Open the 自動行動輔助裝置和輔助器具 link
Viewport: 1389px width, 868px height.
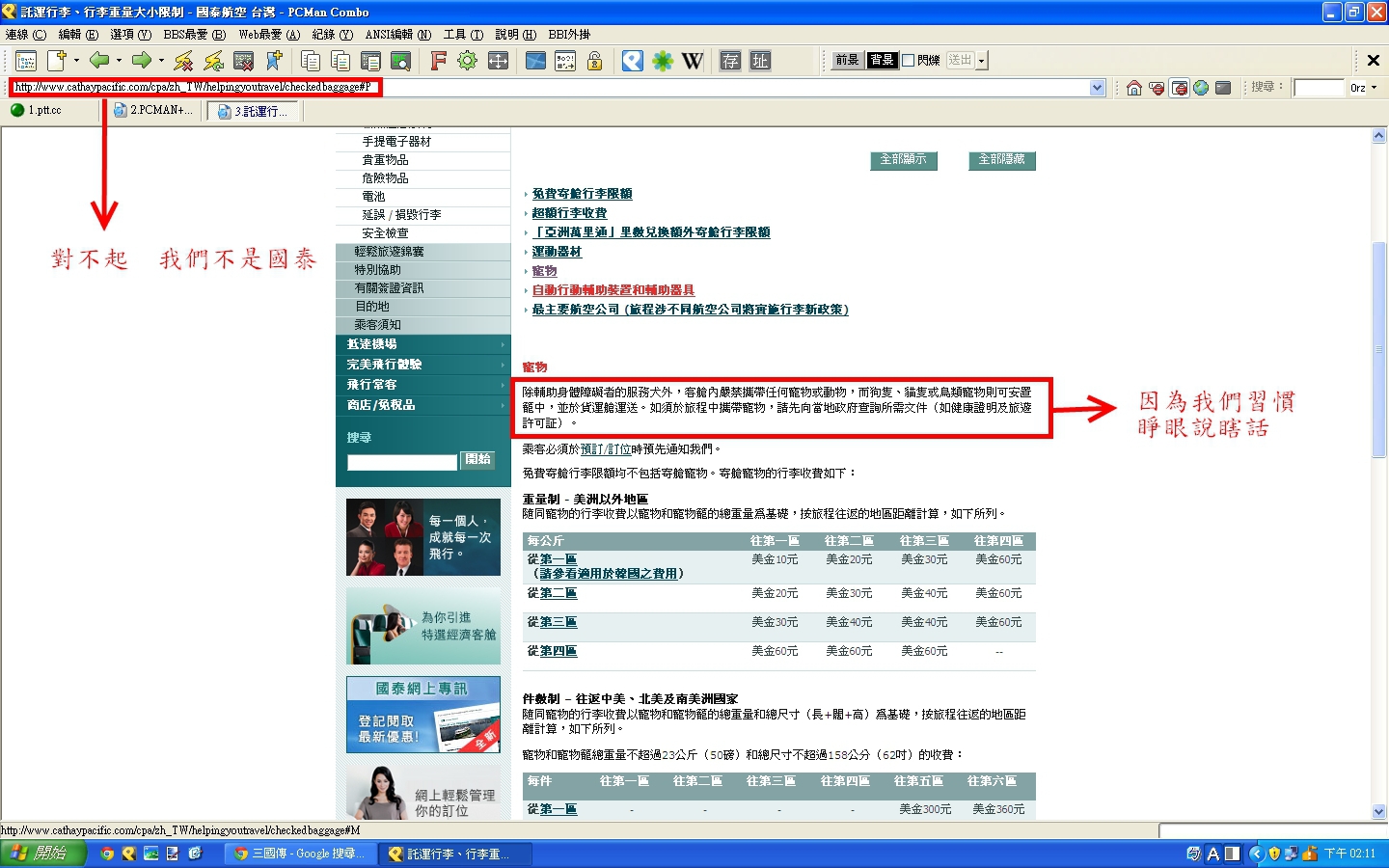point(613,290)
